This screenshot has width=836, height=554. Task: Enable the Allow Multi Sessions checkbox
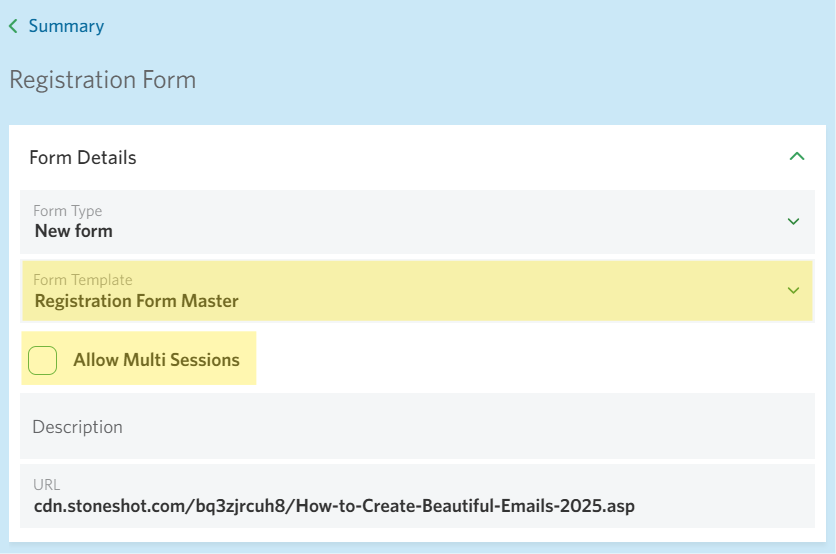(43, 360)
